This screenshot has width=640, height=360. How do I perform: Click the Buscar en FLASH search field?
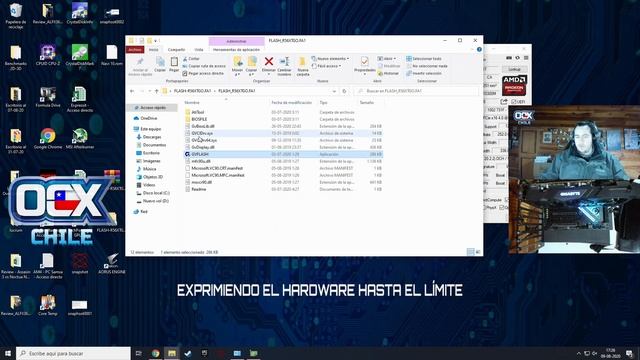pyautogui.click(x=416, y=91)
